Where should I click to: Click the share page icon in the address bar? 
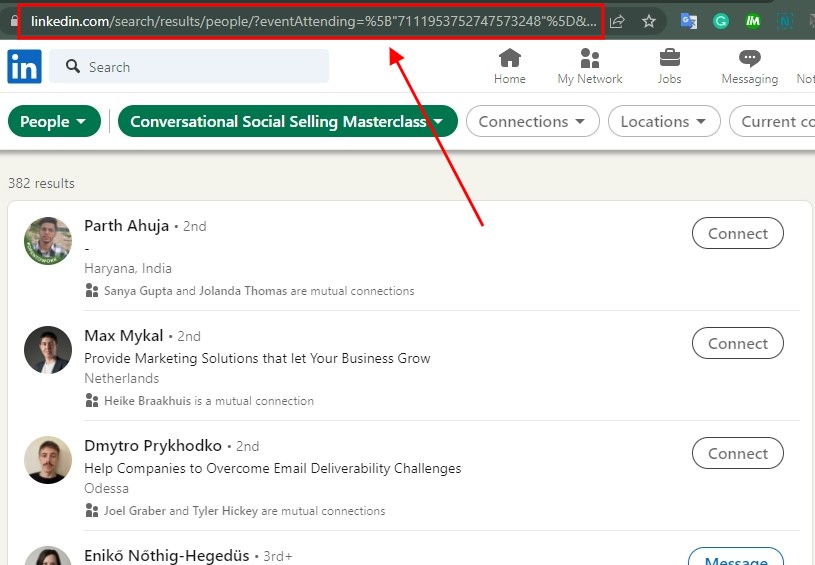pos(617,21)
